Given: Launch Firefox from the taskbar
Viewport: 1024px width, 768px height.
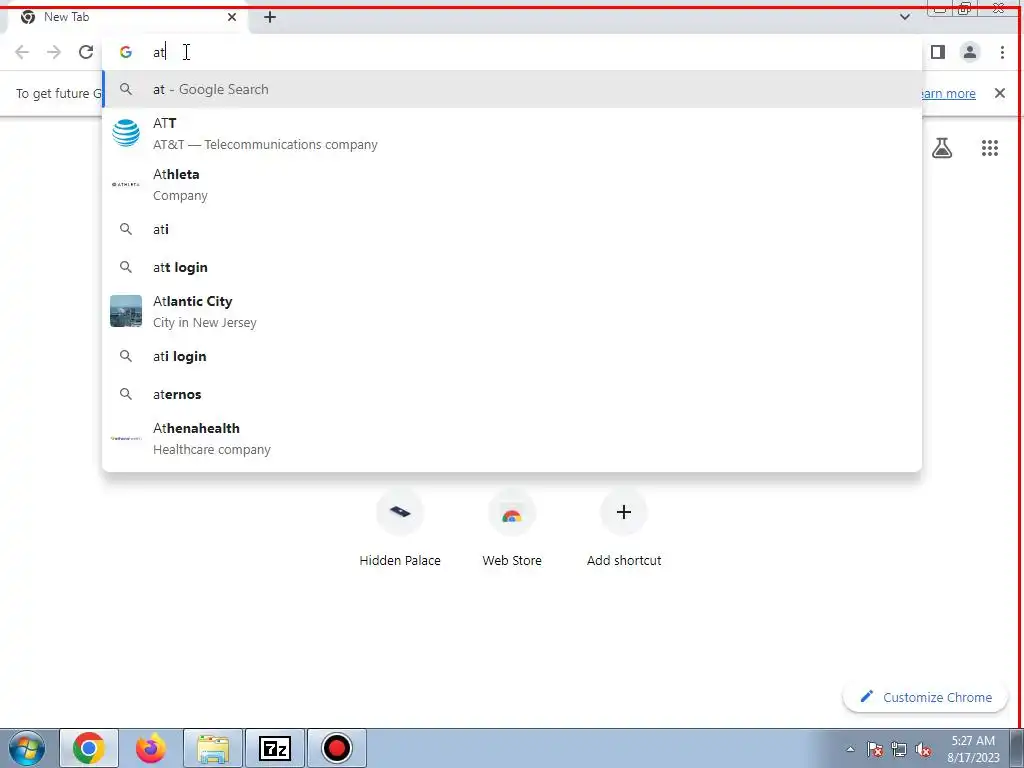Looking at the screenshot, I should (151, 748).
